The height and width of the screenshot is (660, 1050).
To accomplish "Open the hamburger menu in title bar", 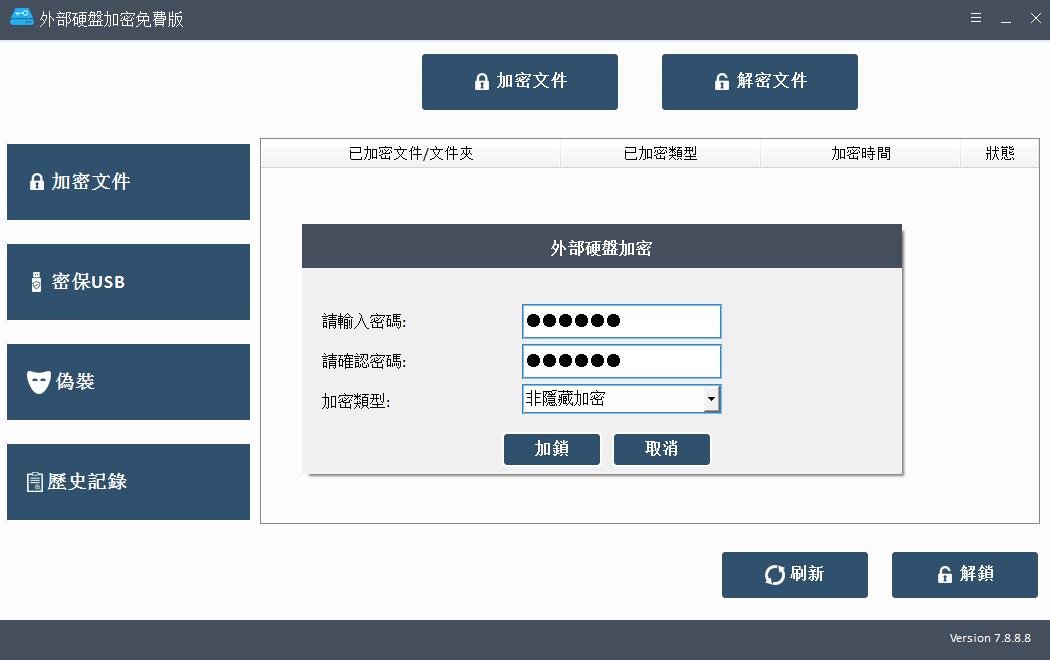I will pyautogui.click(x=976, y=18).
